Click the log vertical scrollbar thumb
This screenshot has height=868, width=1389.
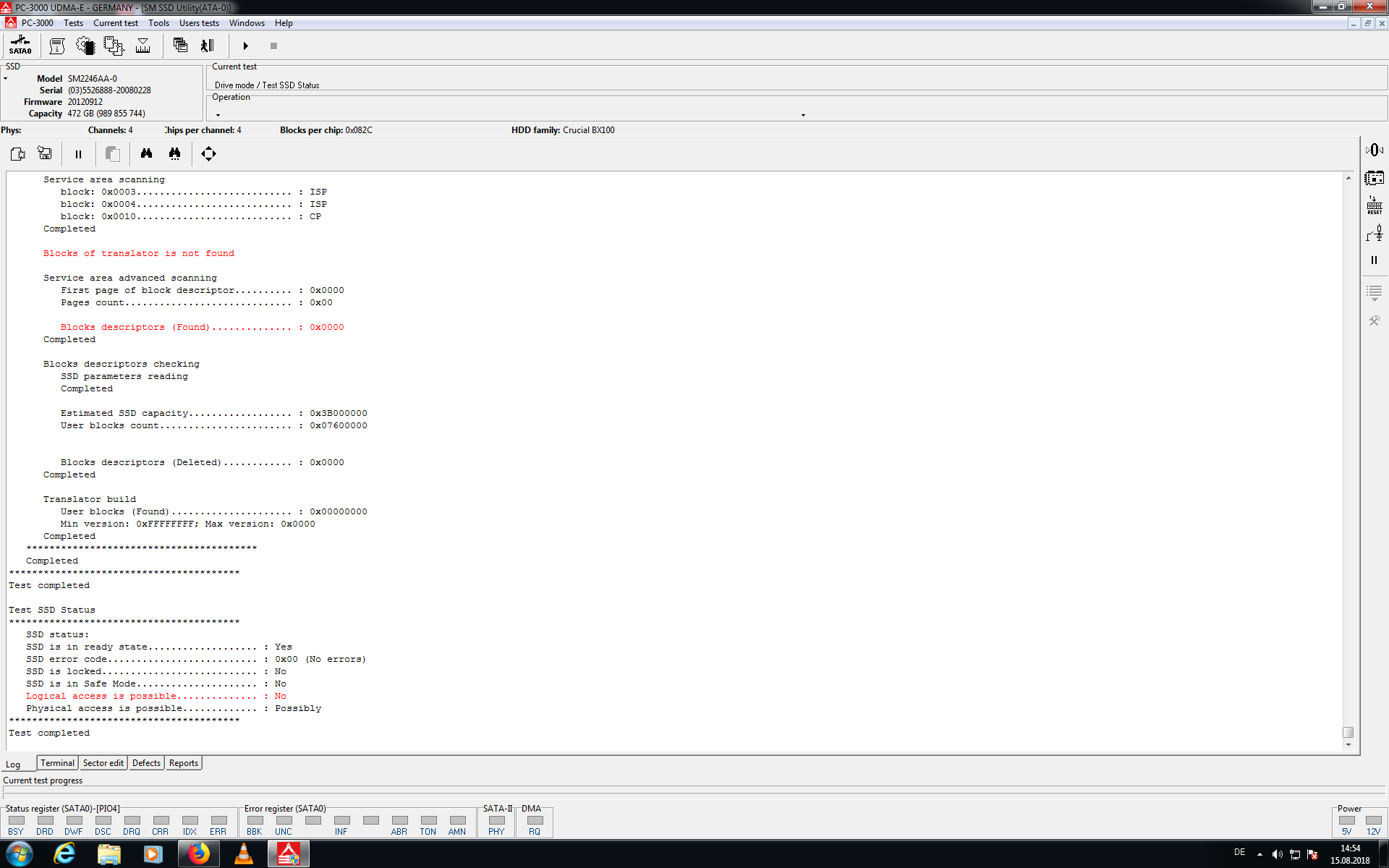pos(1348,732)
